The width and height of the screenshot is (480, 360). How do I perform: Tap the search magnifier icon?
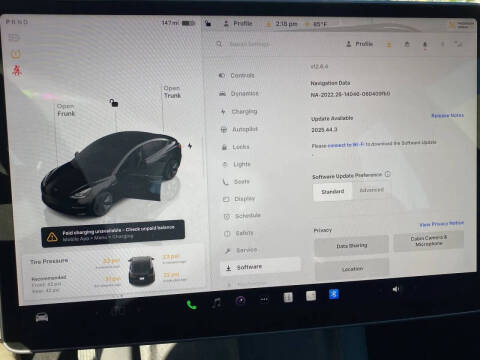(219, 44)
